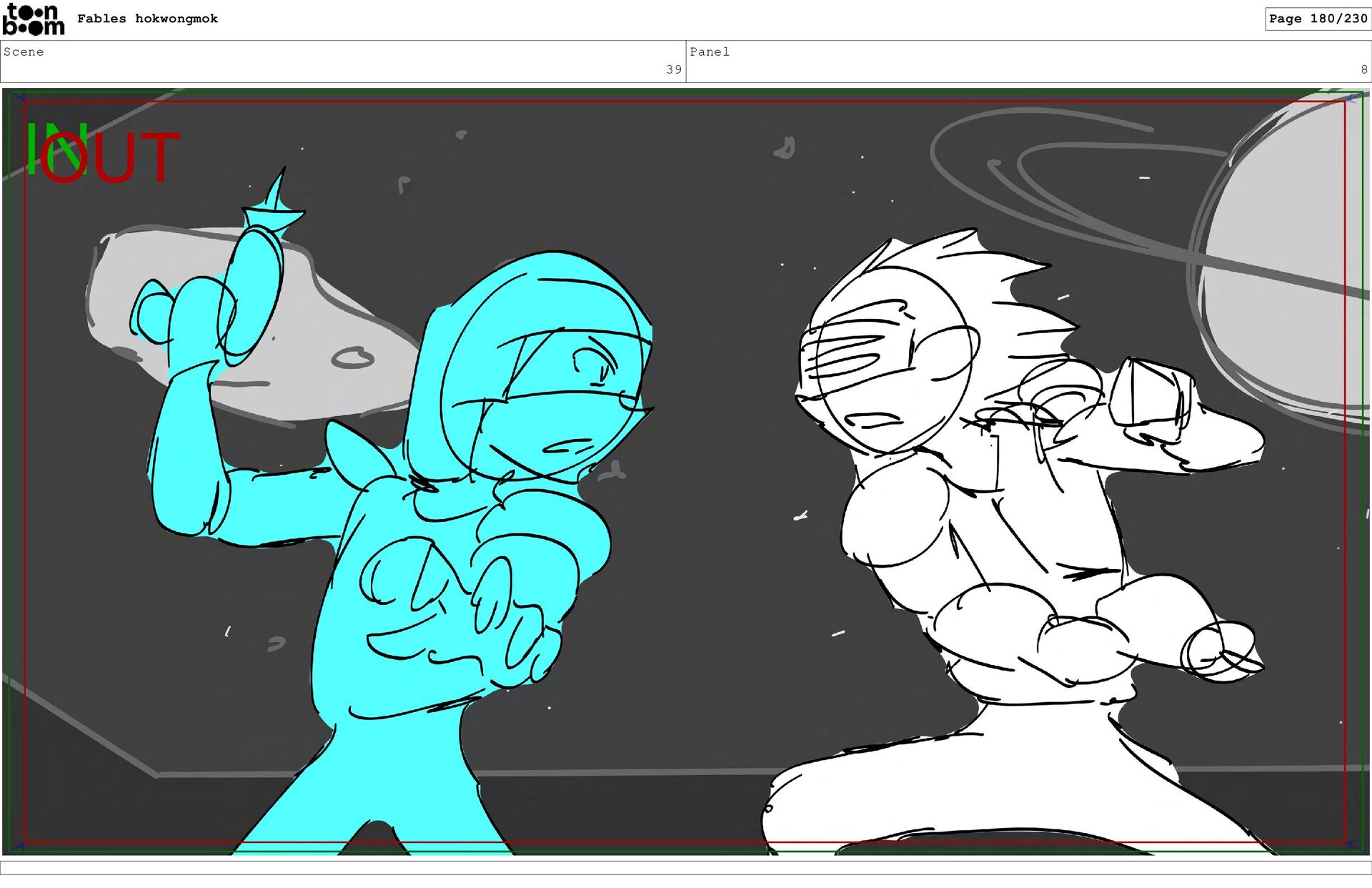
Task: Click the blue arrow at top-left frame corner
Action: coord(19,97)
